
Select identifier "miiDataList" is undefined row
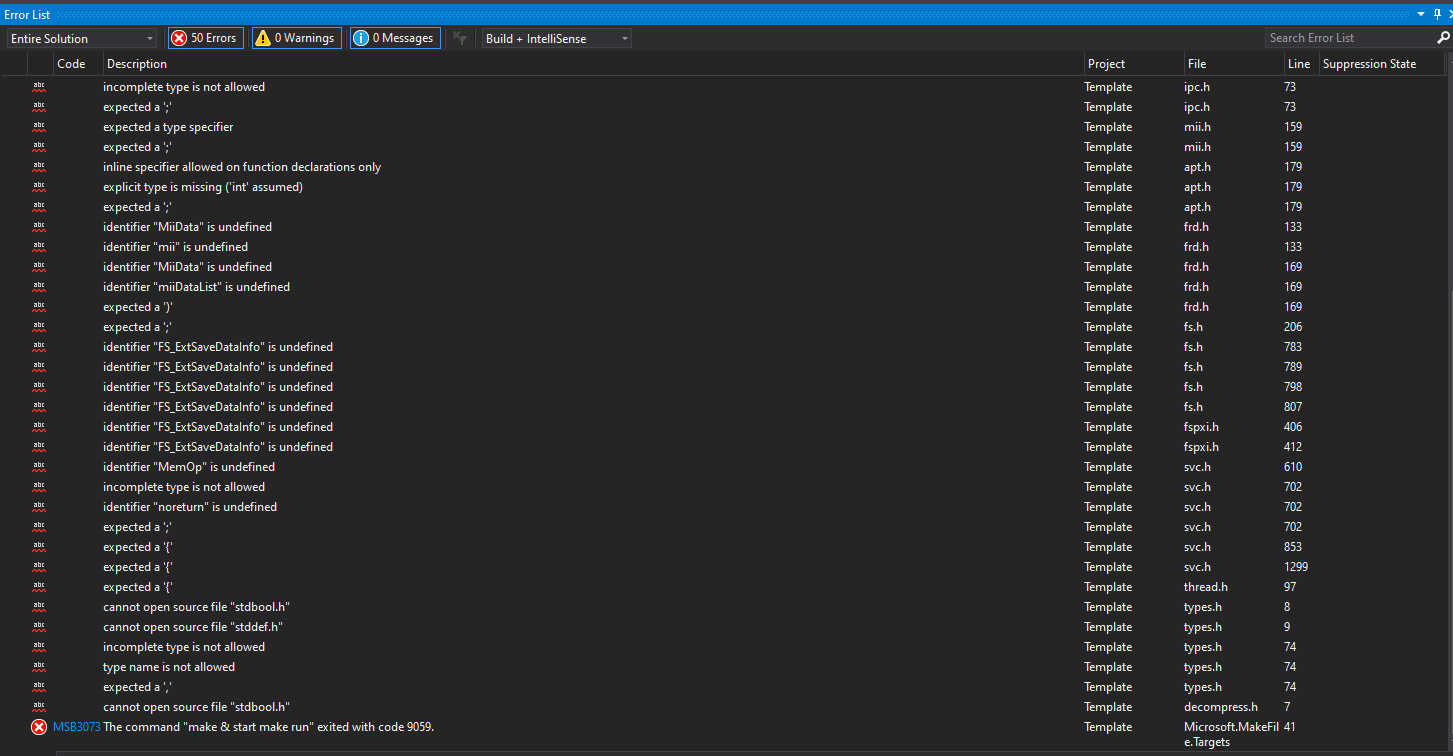(x=196, y=287)
